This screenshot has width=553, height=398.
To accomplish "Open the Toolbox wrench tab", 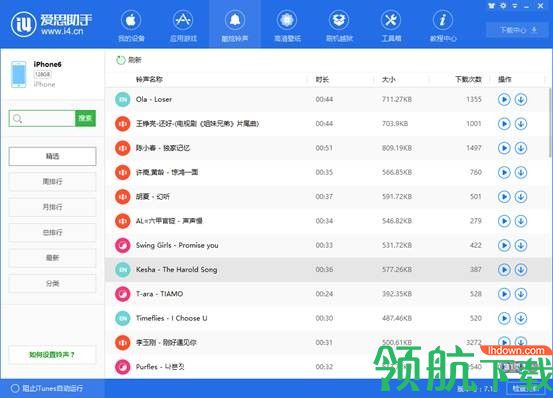I will click(x=391, y=26).
